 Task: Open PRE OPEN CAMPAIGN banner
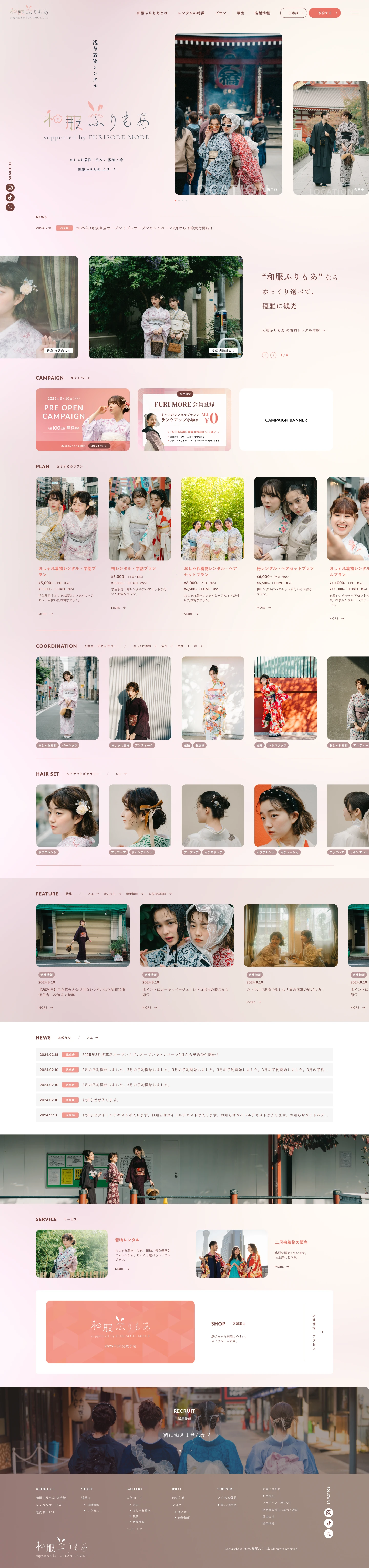coord(83,419)
